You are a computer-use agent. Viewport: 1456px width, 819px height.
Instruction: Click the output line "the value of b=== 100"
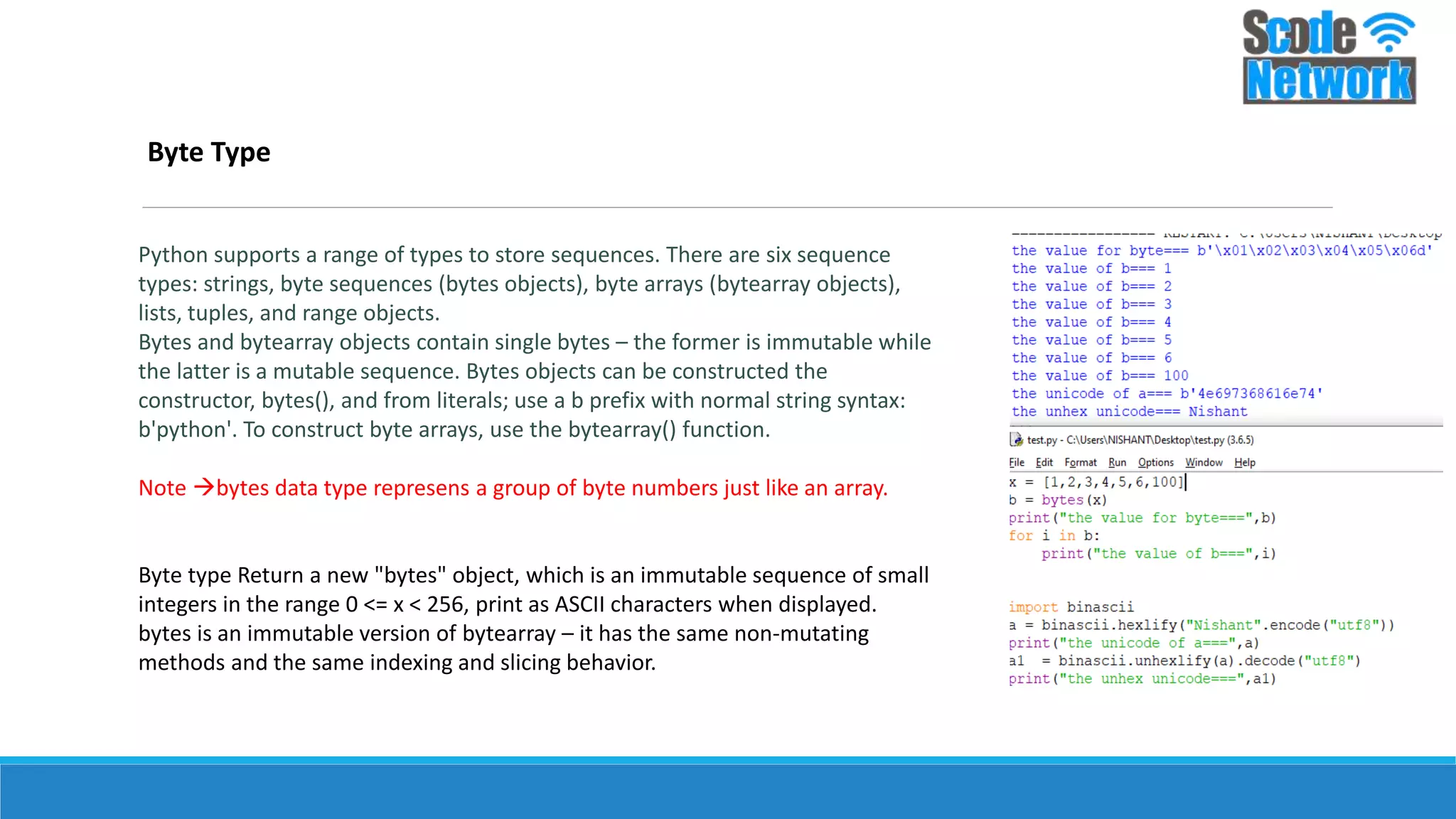pyautogui.click(x=1100, y=375)
